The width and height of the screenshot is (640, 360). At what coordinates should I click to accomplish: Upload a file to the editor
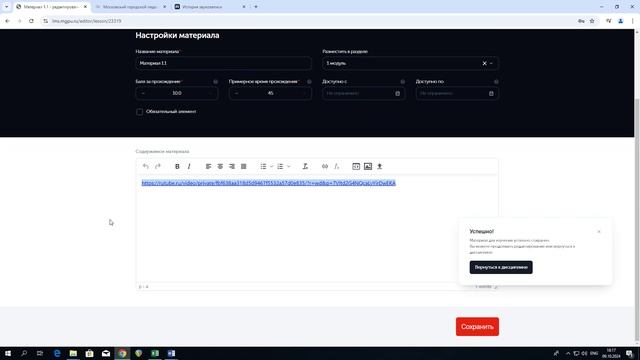click(380, 166)
